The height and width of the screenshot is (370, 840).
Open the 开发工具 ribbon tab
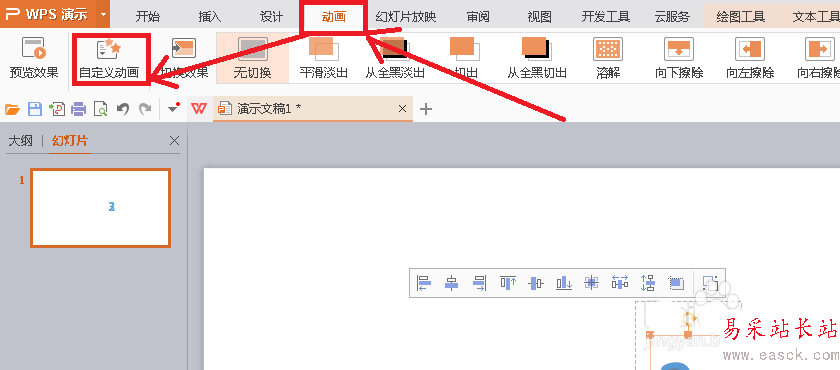tap(606, 17)
